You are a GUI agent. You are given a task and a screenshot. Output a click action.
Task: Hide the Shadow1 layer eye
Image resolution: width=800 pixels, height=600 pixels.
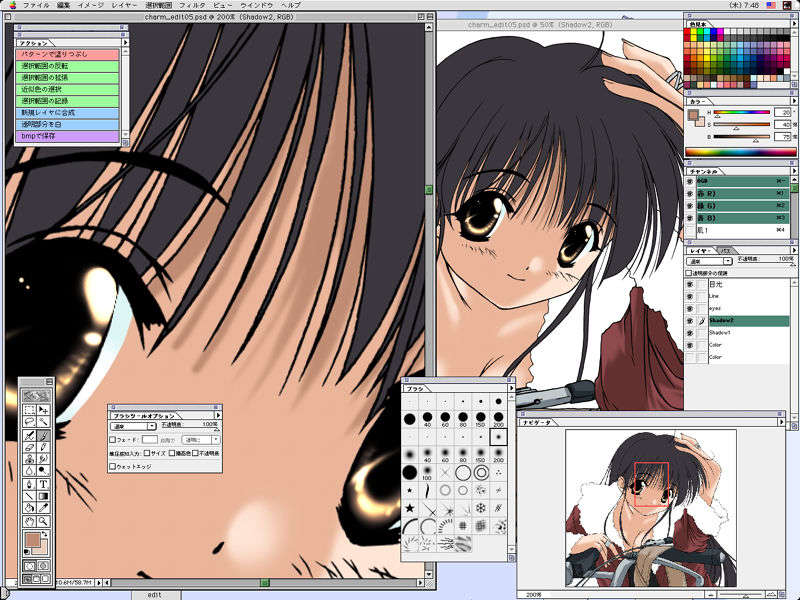[x=690, y=333]
